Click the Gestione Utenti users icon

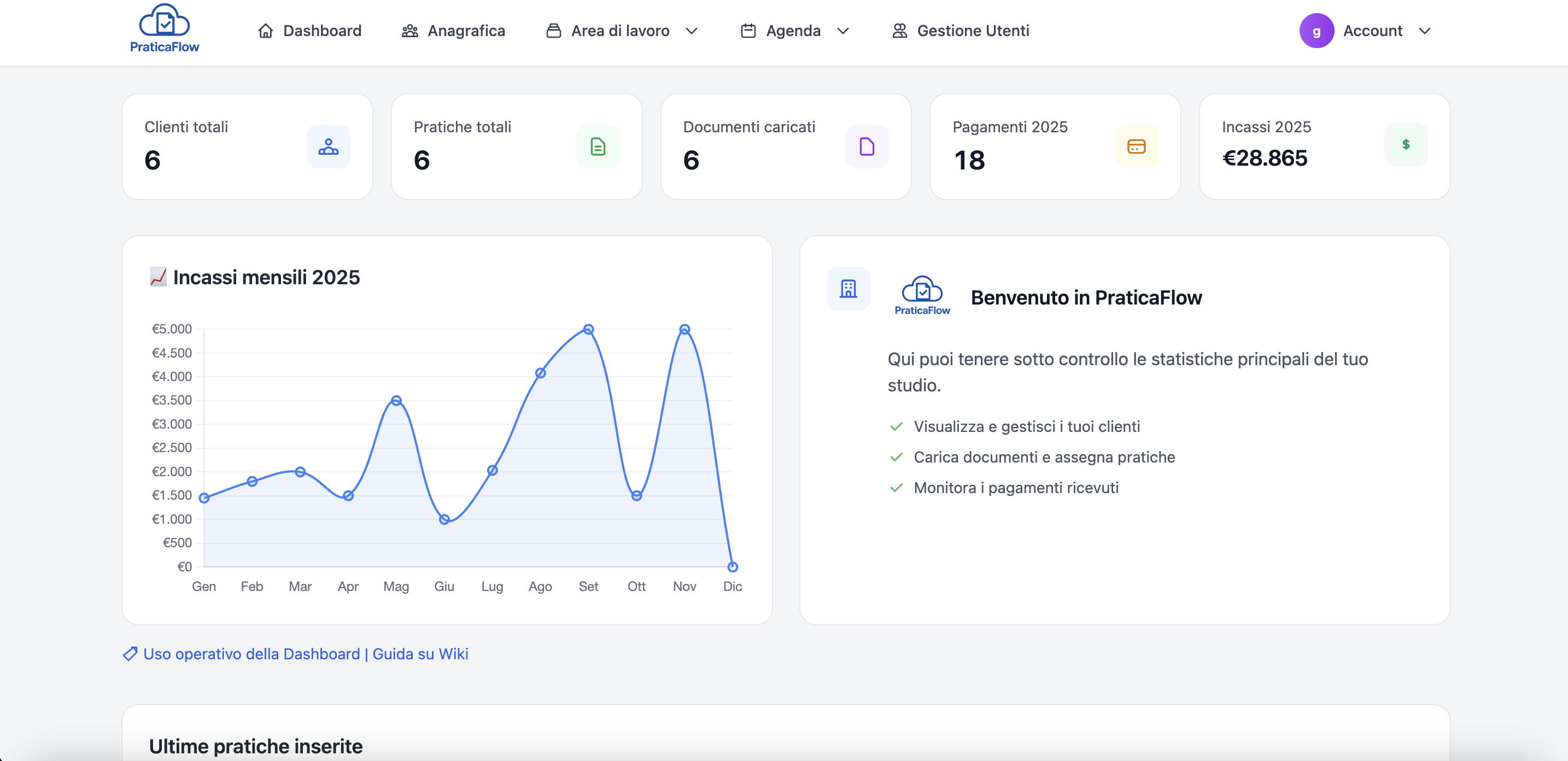tap(899, 31)
